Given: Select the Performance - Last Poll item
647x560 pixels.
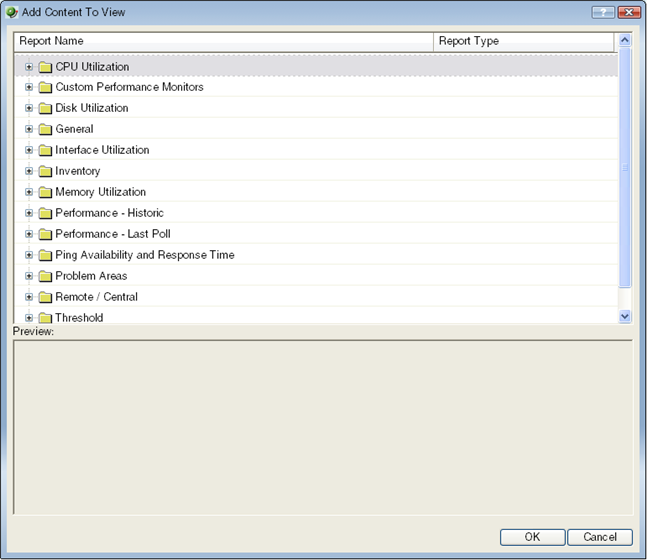Looking at the screenshot, I should point(112,234).
